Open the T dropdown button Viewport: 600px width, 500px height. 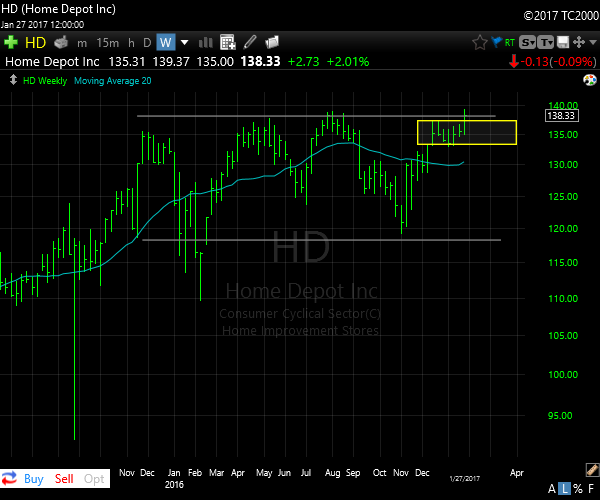[545, 42]
